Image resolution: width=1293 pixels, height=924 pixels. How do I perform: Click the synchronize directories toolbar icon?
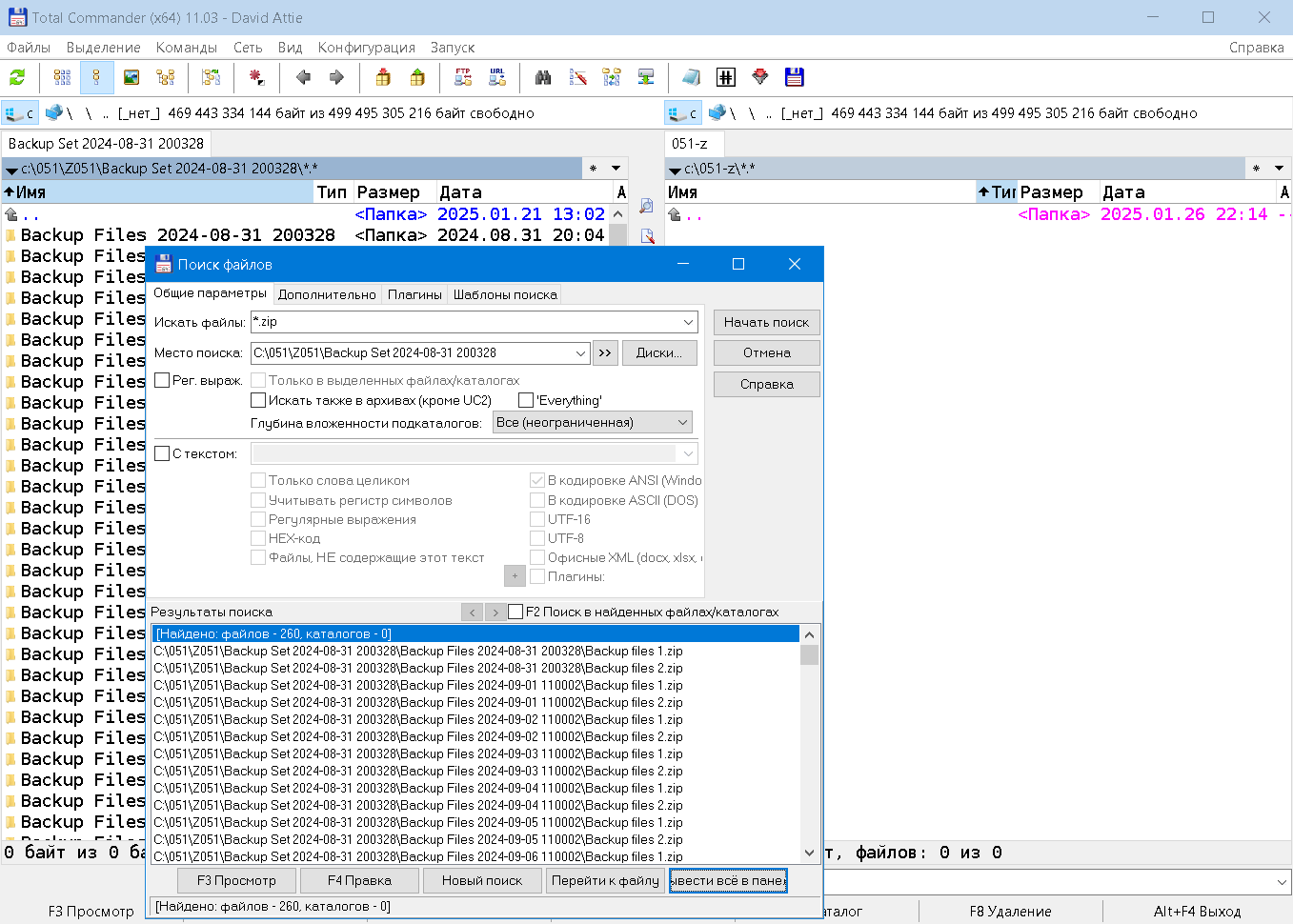pyautogui.click(x=611, y=77)
